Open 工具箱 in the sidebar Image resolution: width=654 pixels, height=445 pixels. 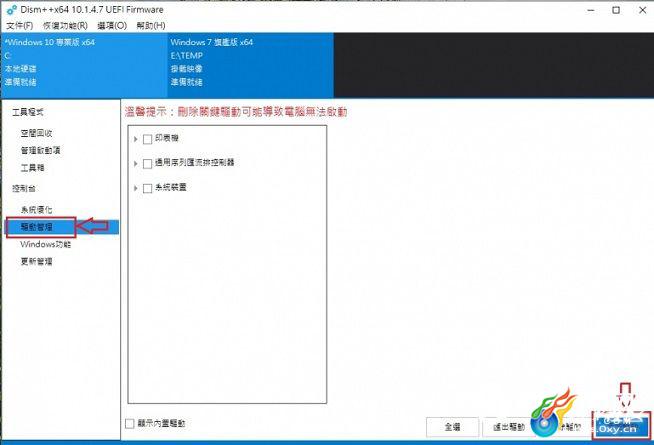coord(32,168)
